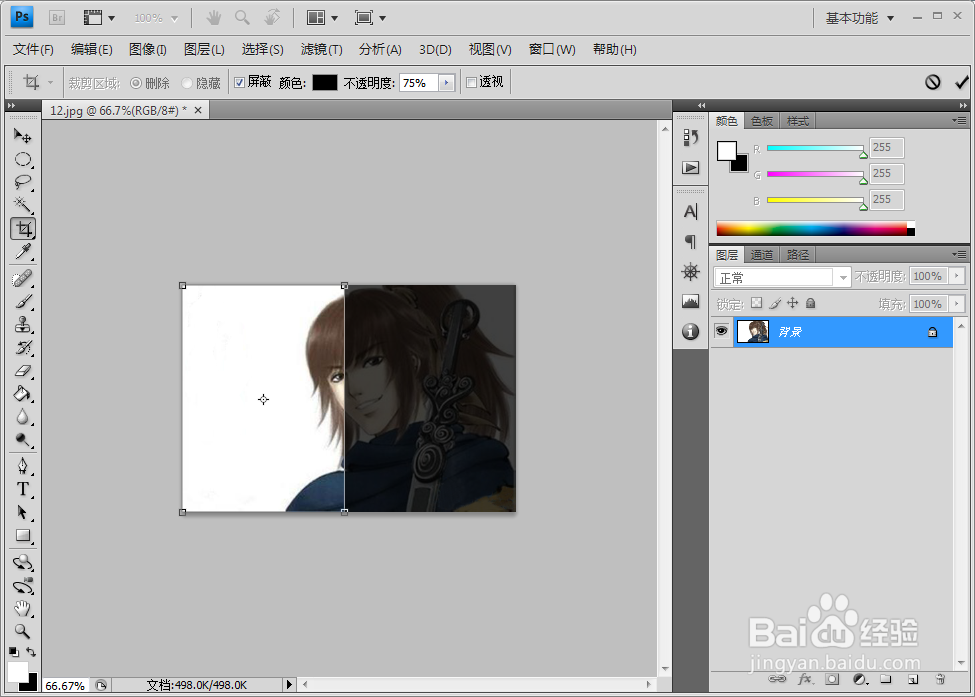975x697 pixels.
Task: Enable the Perspective checkbox
Action: (471, 82)
